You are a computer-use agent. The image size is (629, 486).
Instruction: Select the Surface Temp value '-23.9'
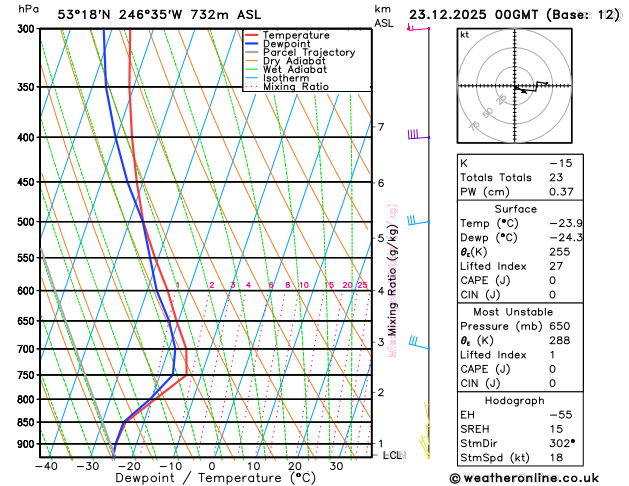[566, 223]
